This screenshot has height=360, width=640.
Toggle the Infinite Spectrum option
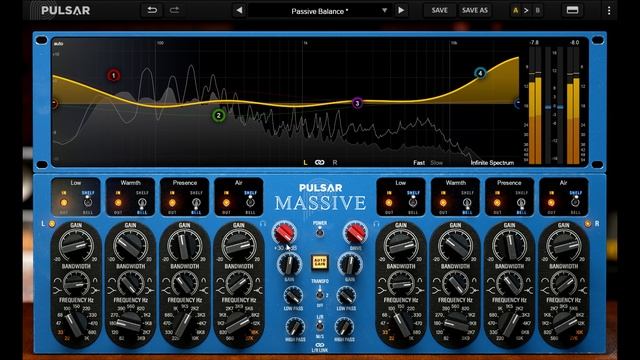click(x=492, y=162)
